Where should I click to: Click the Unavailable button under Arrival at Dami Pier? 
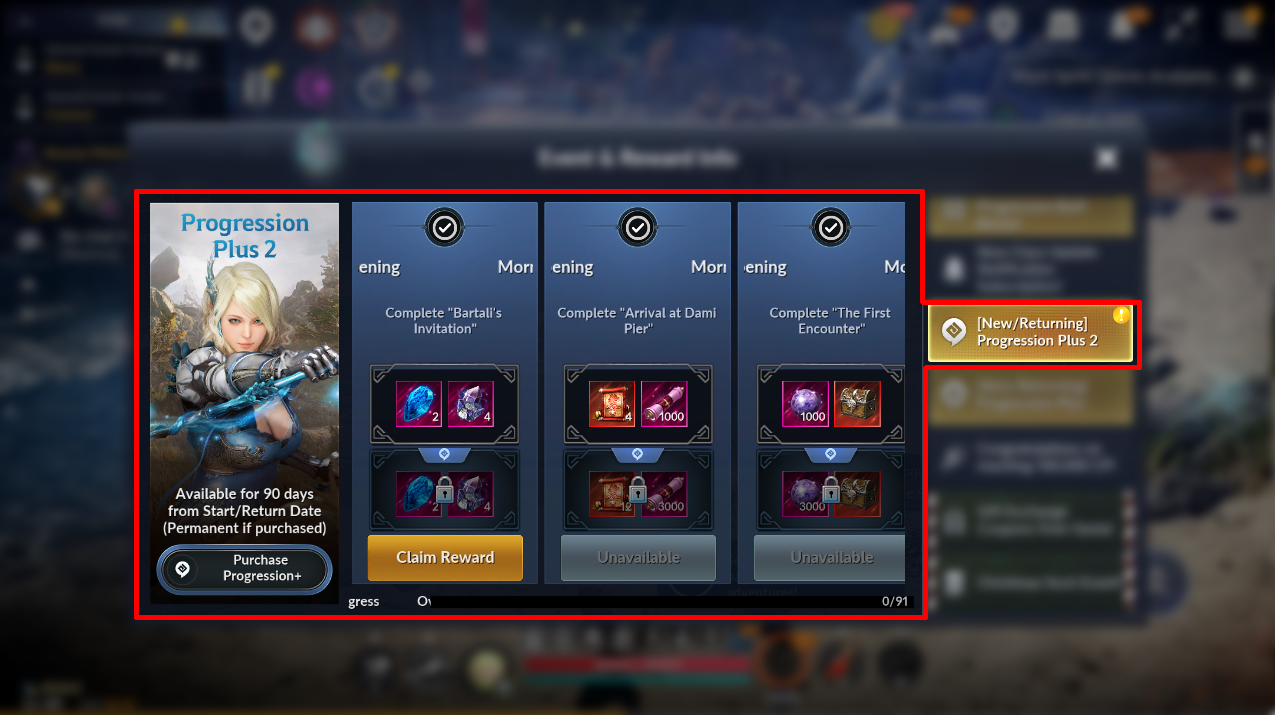coord(638,557)
